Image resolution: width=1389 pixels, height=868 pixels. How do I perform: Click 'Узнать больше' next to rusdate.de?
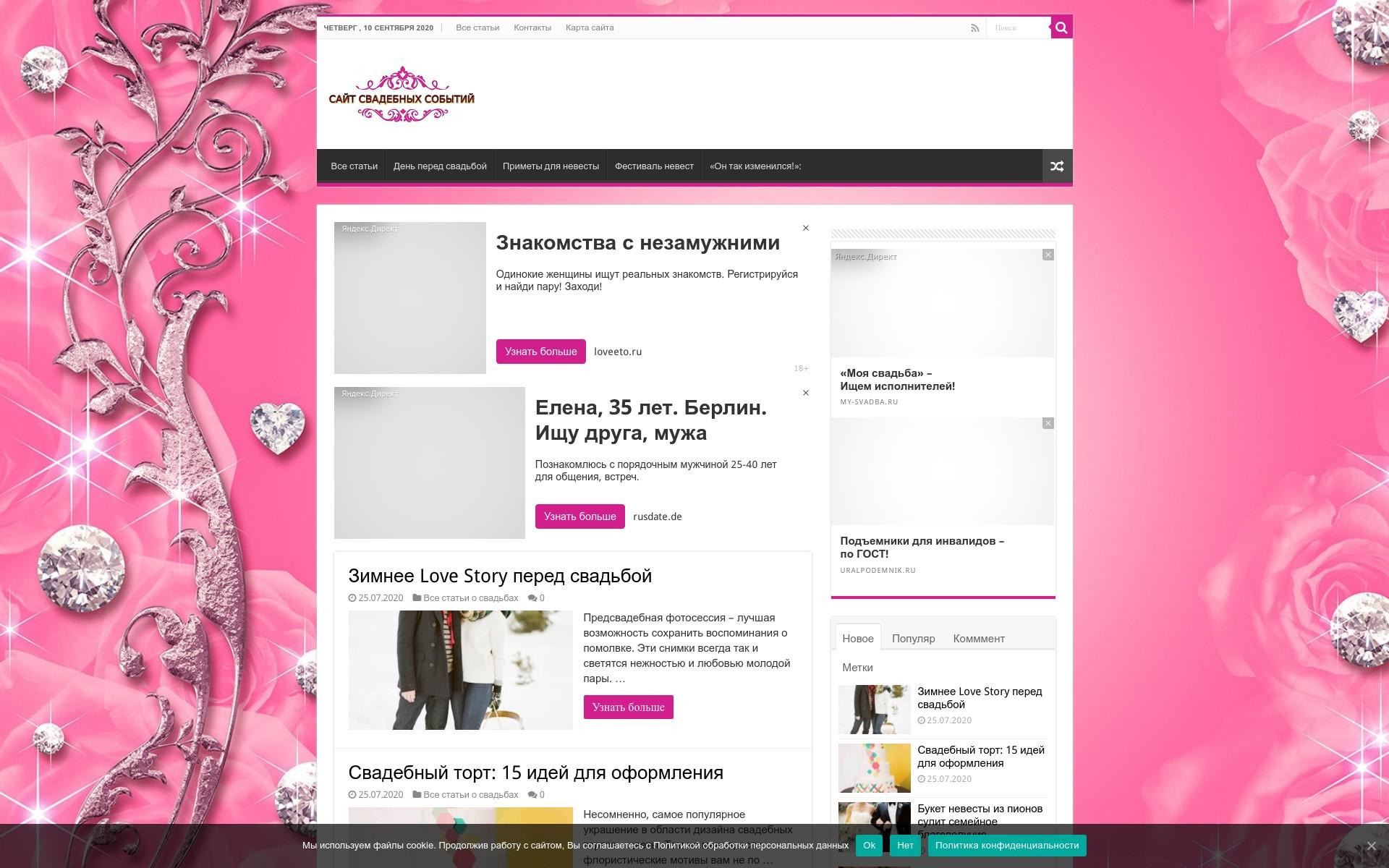coord(579,516)
